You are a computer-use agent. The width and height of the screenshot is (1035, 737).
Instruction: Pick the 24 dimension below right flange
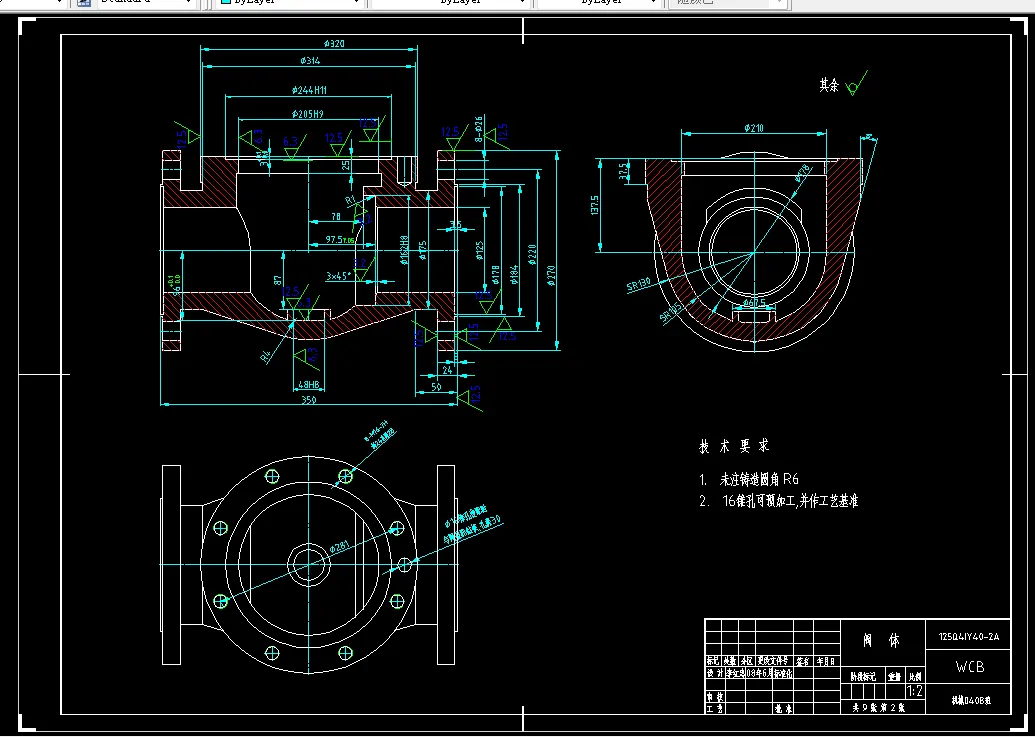448,371
